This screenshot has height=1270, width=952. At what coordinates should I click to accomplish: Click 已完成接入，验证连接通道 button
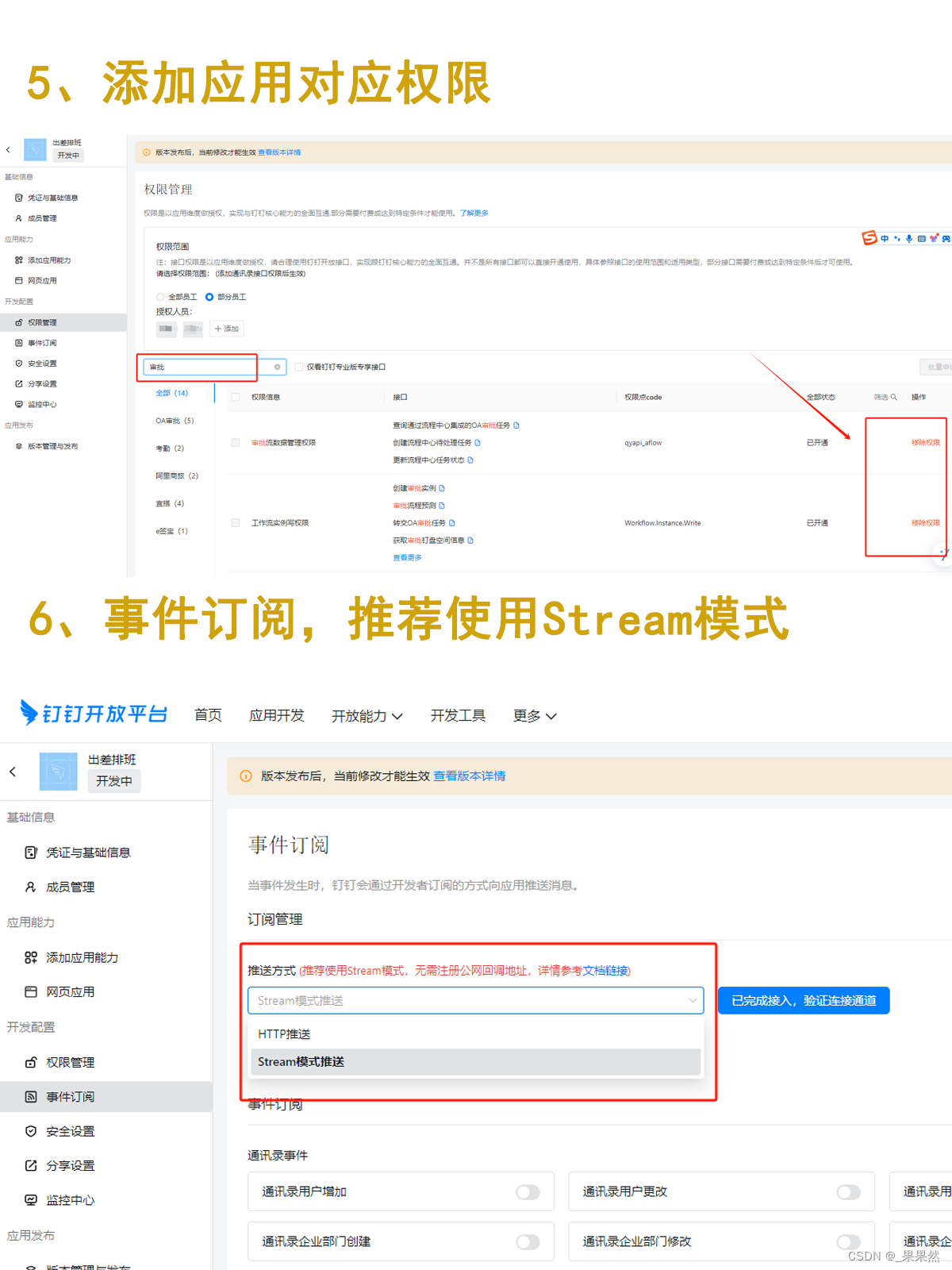(804, 1001)
